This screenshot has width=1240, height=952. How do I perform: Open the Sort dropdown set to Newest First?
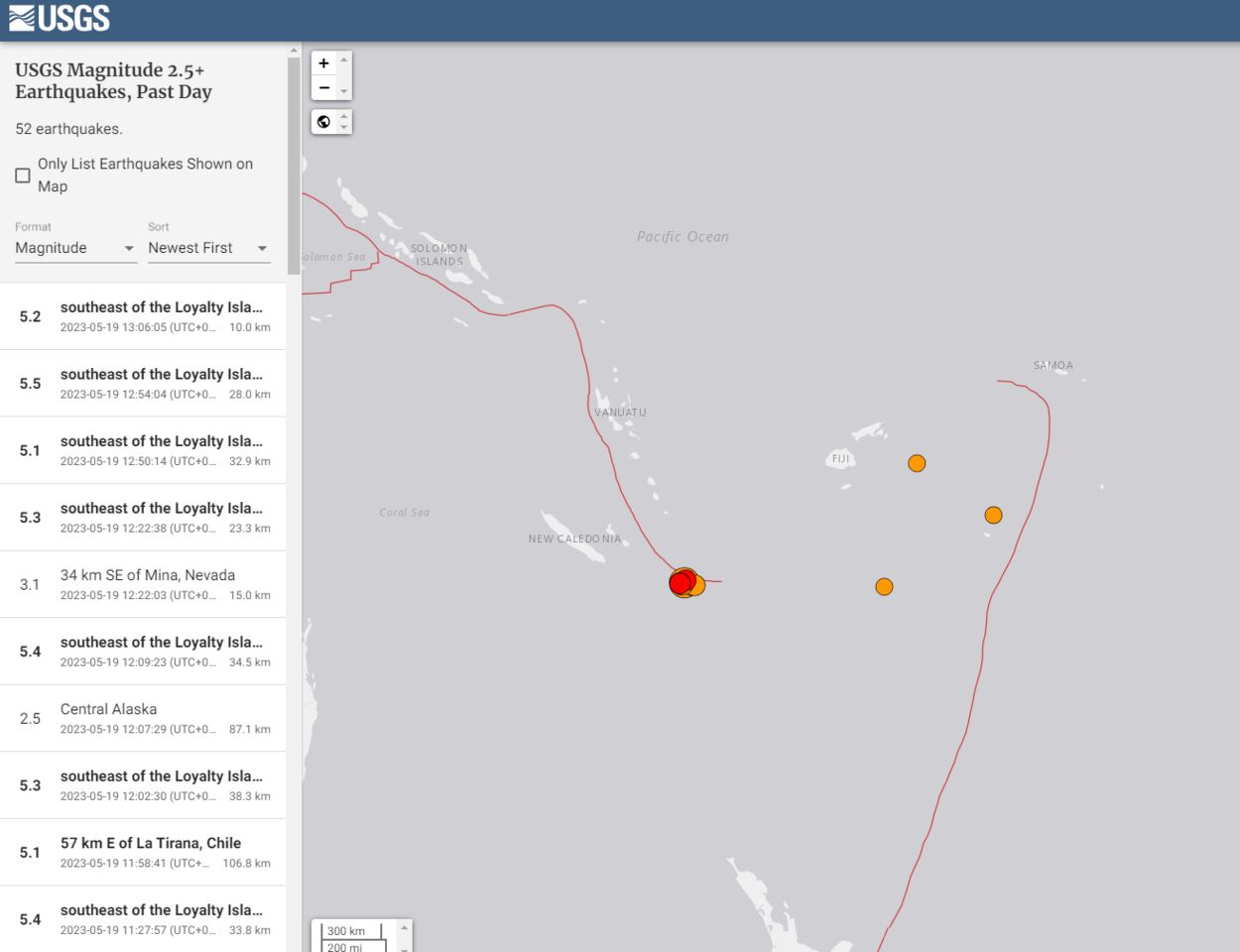point(208,248)
